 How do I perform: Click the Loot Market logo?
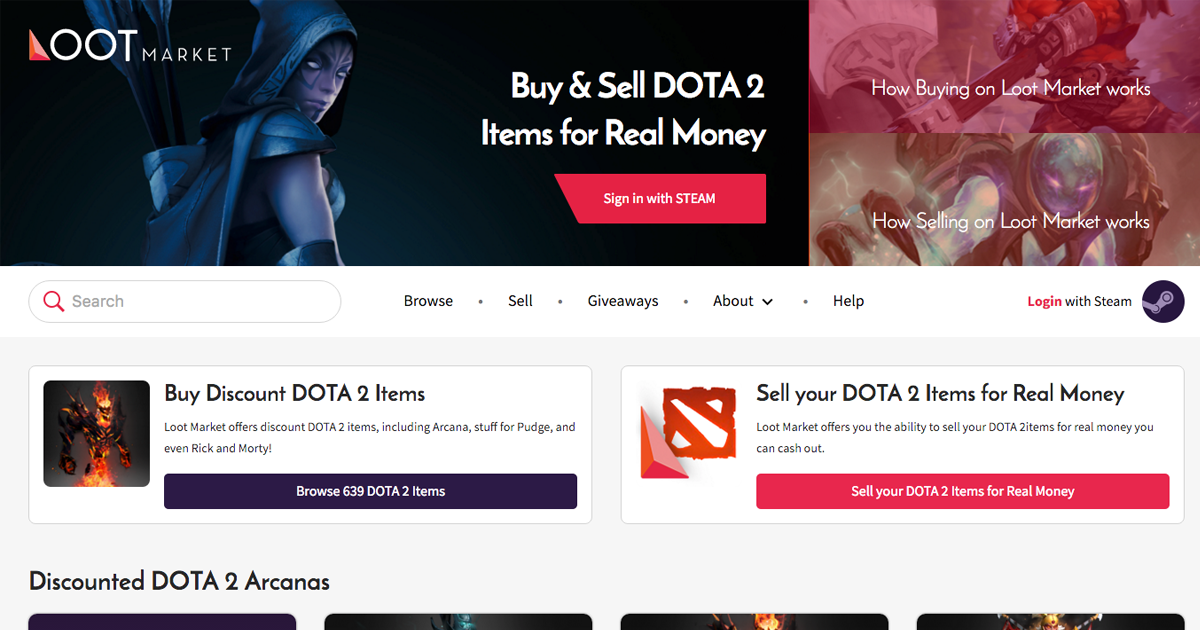pyautogui.click(x=128, y=48)
